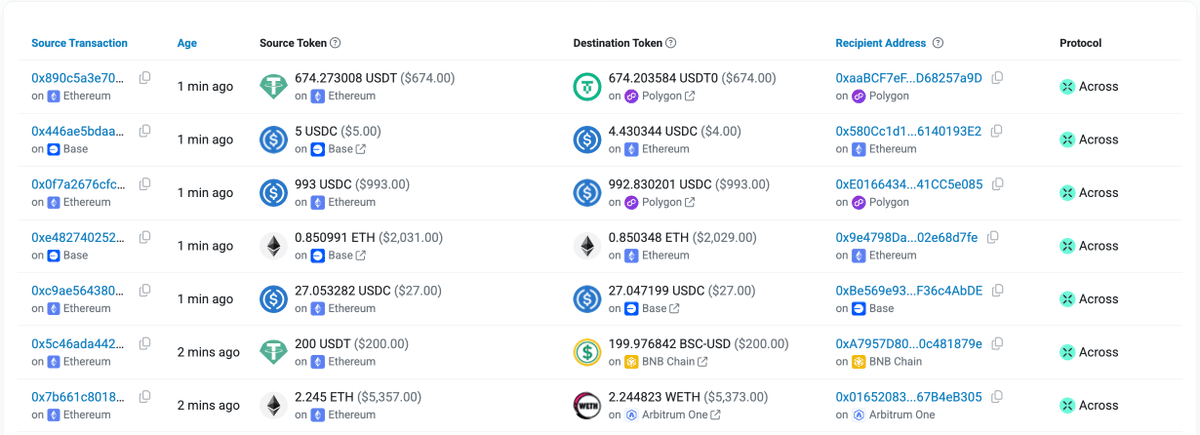Click the '2 mins ago' age for 0x5c46ada442

point(208,352)
